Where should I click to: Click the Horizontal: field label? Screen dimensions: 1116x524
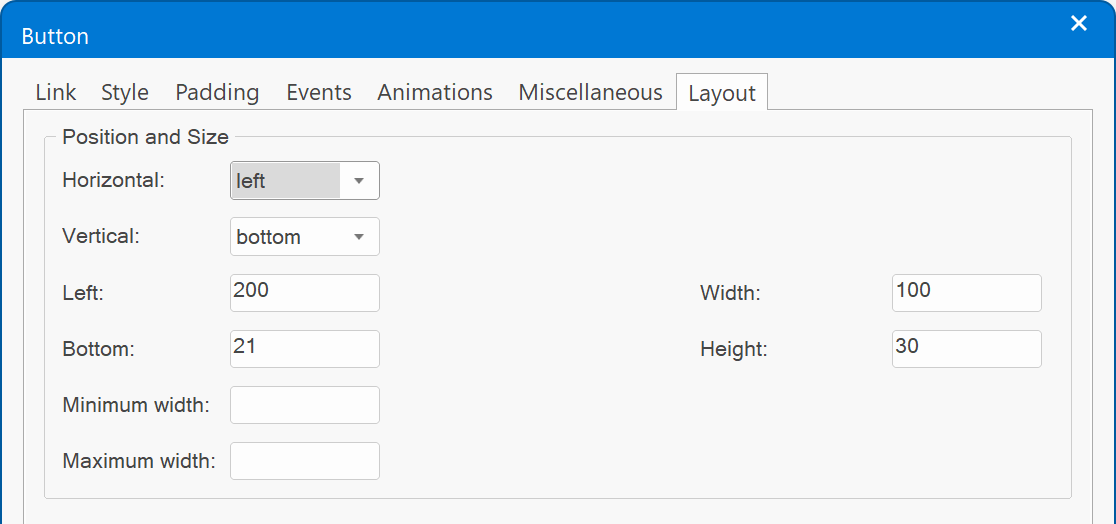click(x=113, y=181)
